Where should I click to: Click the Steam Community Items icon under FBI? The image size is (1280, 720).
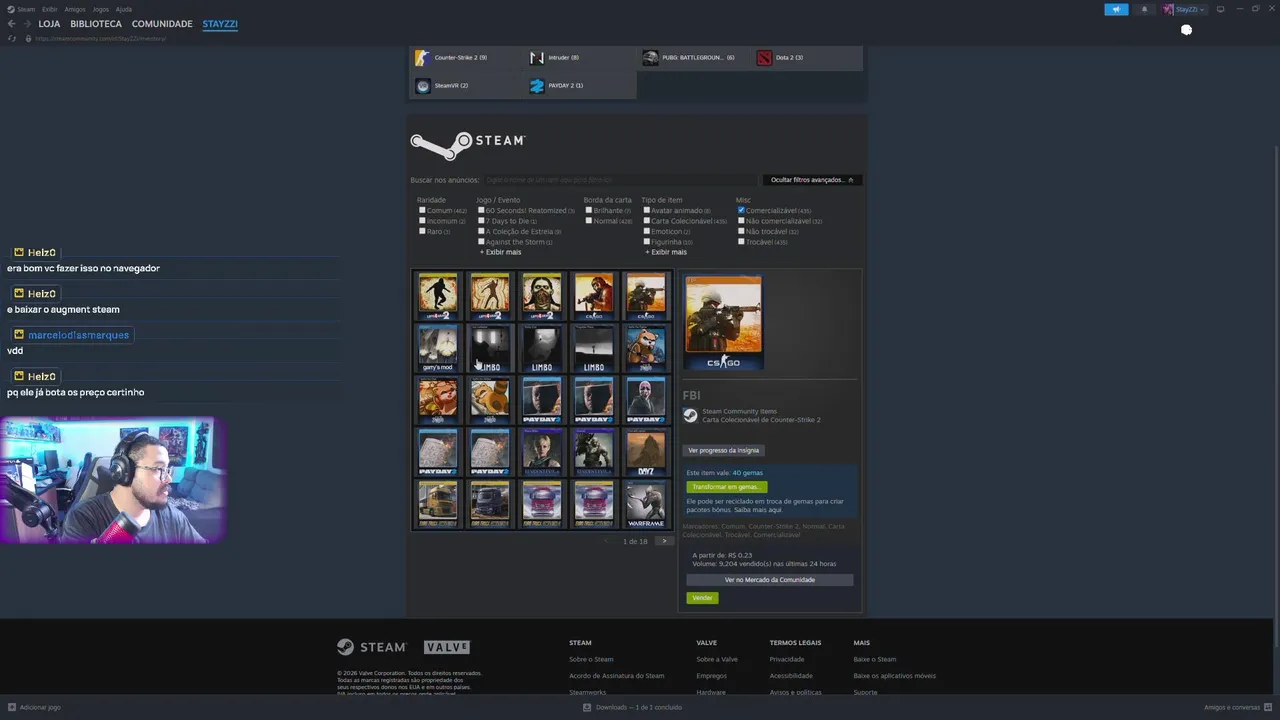691,415
